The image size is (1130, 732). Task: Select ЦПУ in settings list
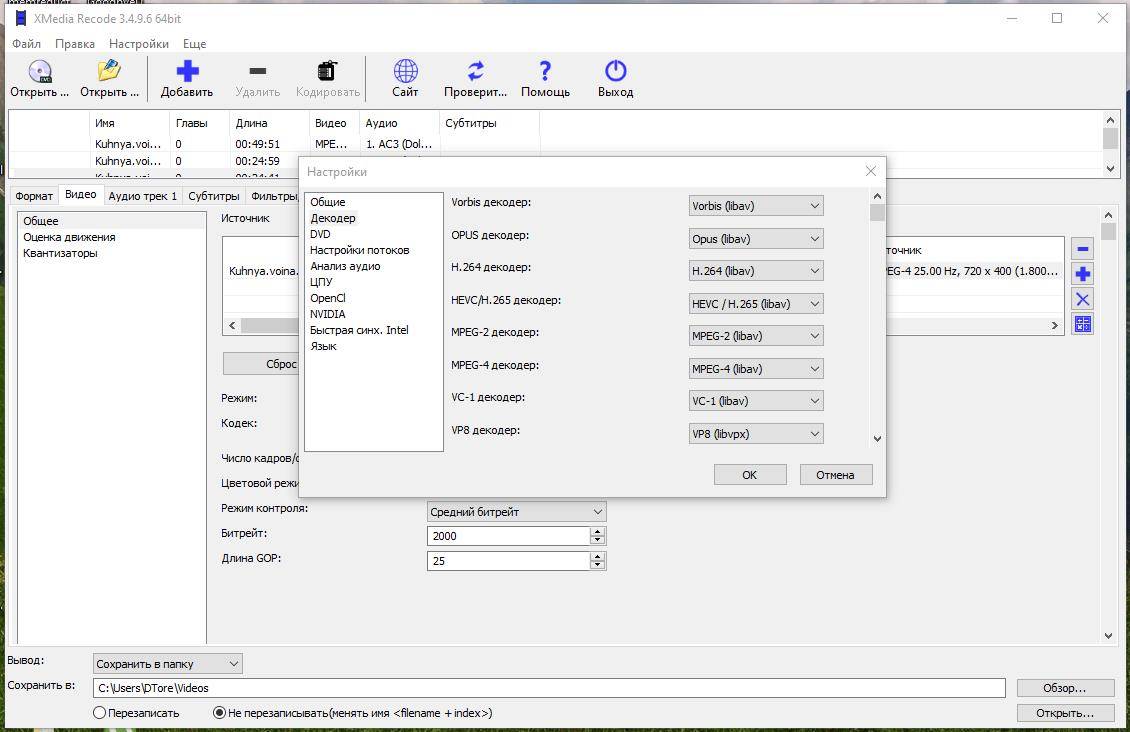(x=321, y=282)
